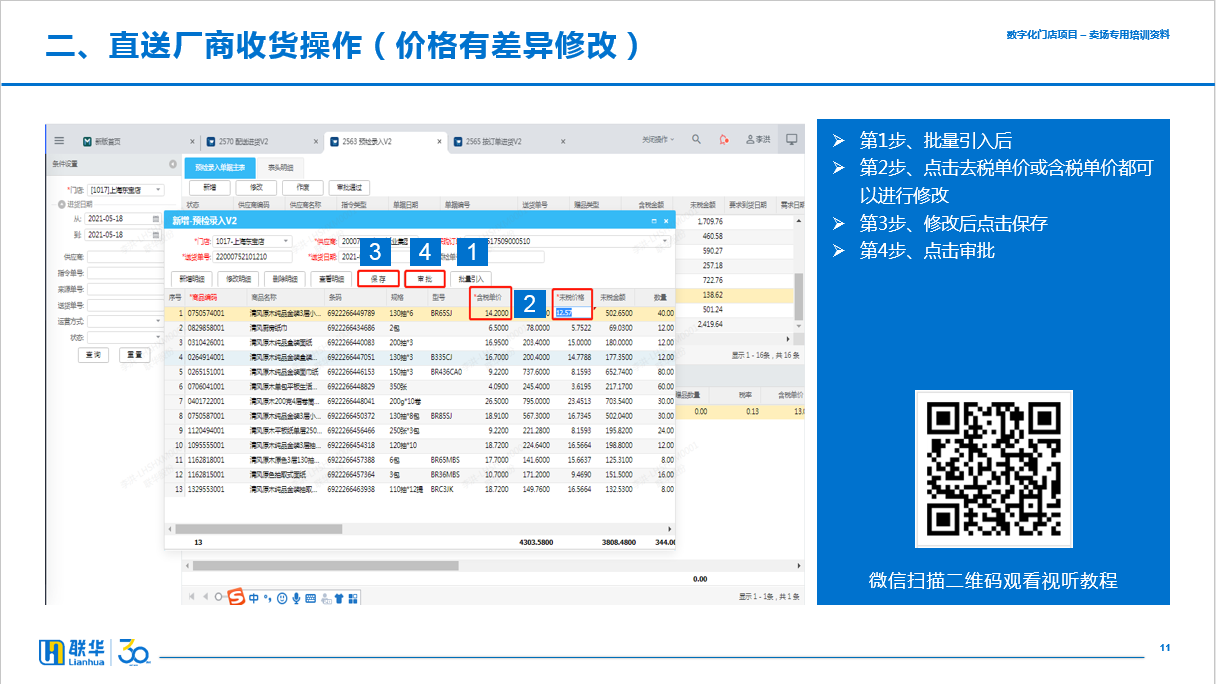Go to previous page pager arrow

click(204, 597)
